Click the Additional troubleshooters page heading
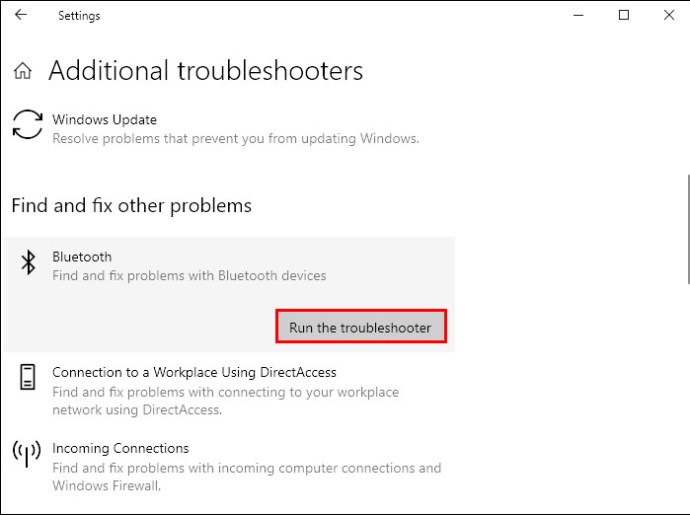Screen dimensions: 690x515 point(206,70)
